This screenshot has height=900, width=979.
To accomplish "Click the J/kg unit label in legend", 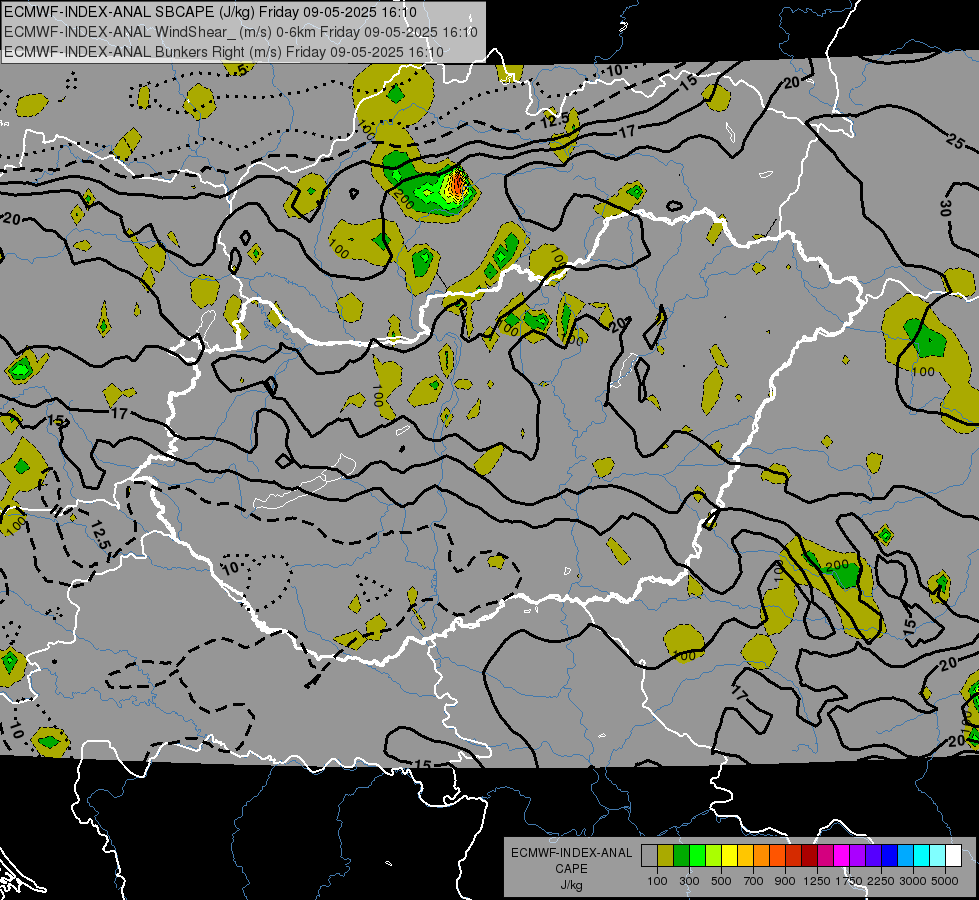I will [x=571, y=885].
